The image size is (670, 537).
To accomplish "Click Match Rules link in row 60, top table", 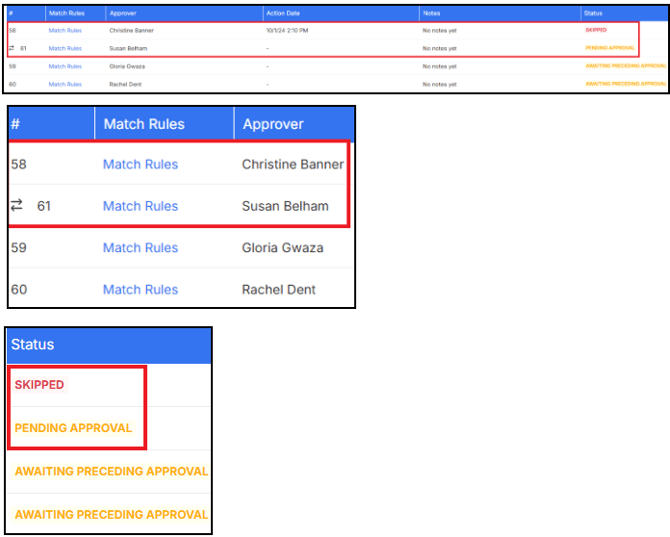I will (x=65, y=85).
